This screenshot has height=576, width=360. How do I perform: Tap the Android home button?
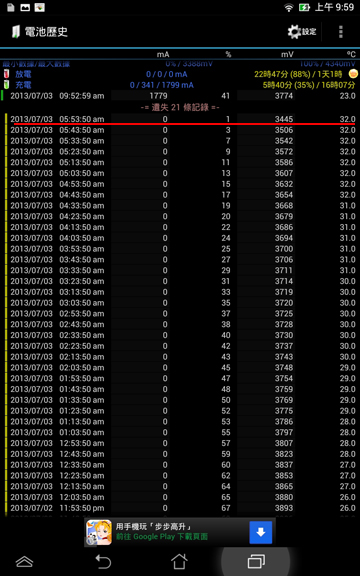(x=179, y=562)
